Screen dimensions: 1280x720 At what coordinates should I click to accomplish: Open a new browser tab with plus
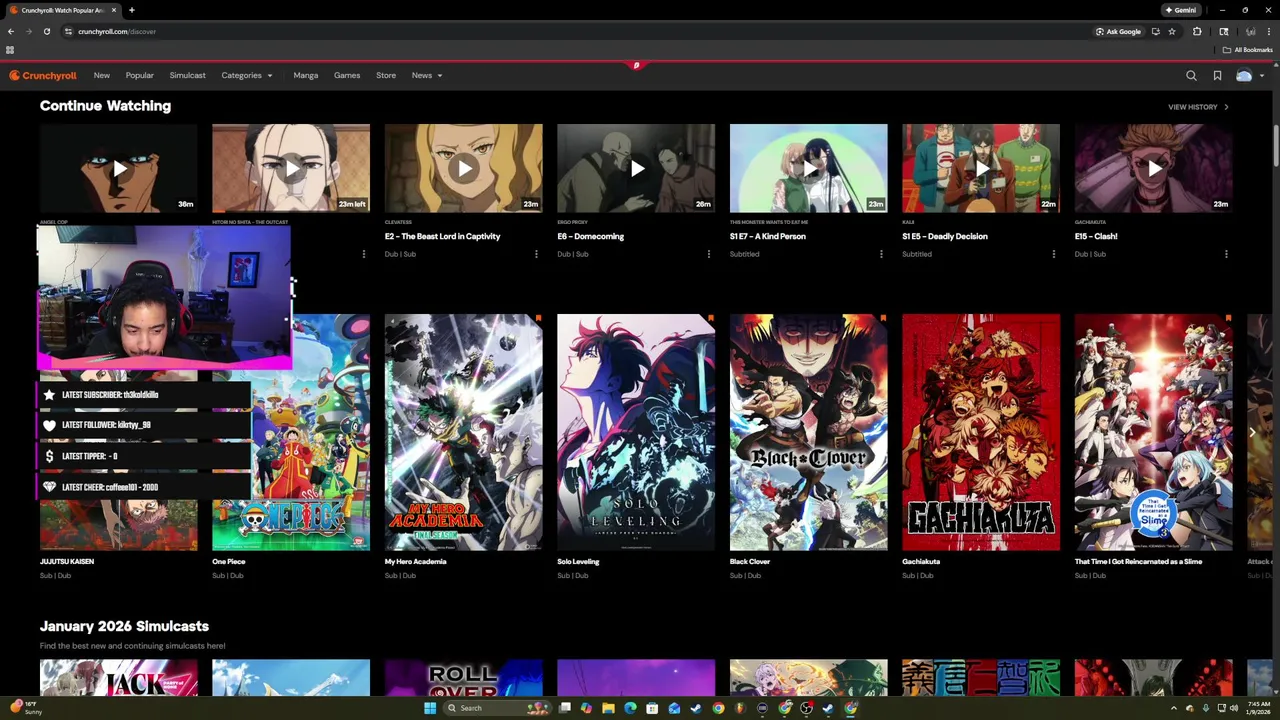pos(131,10)
